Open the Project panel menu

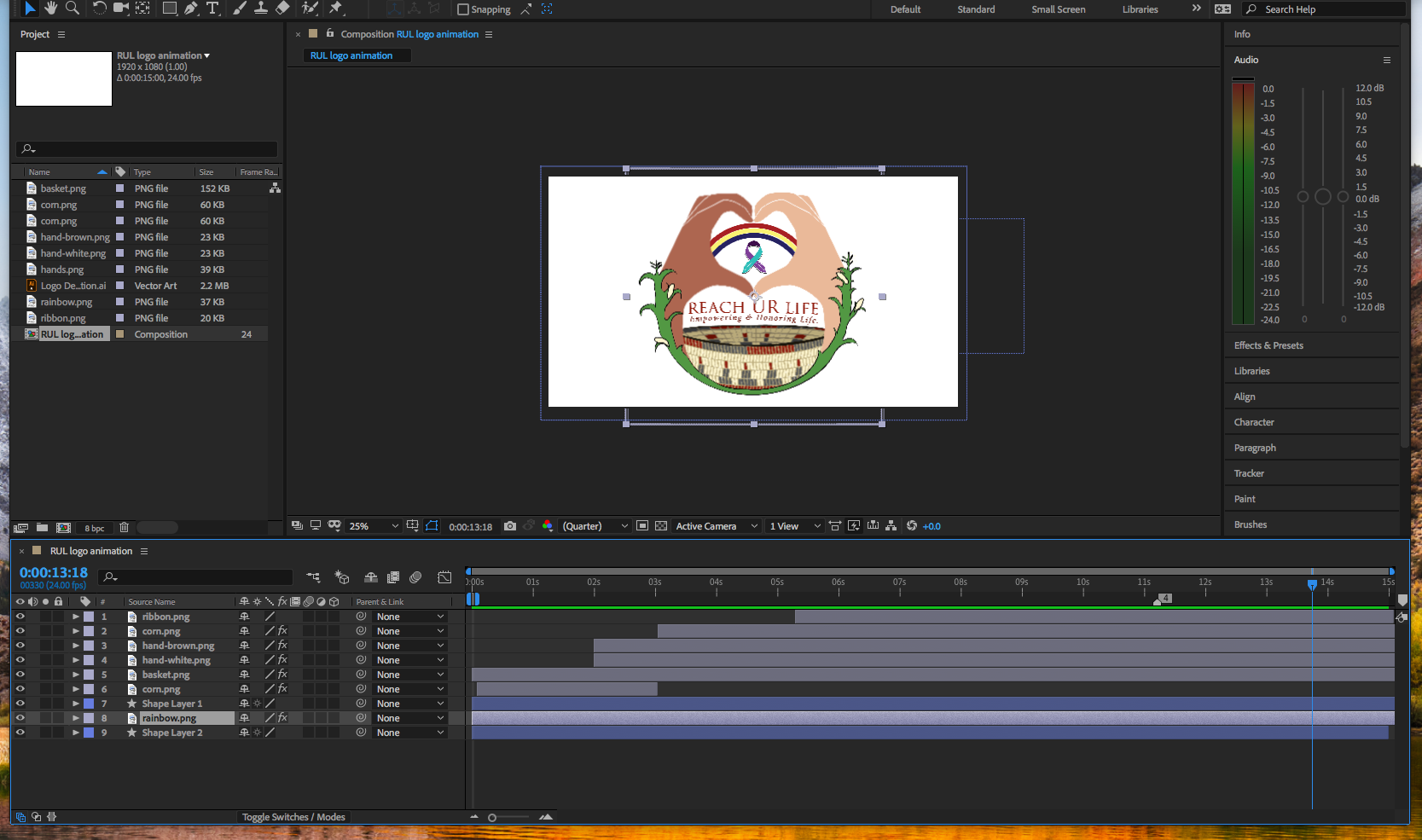point(61,34)
